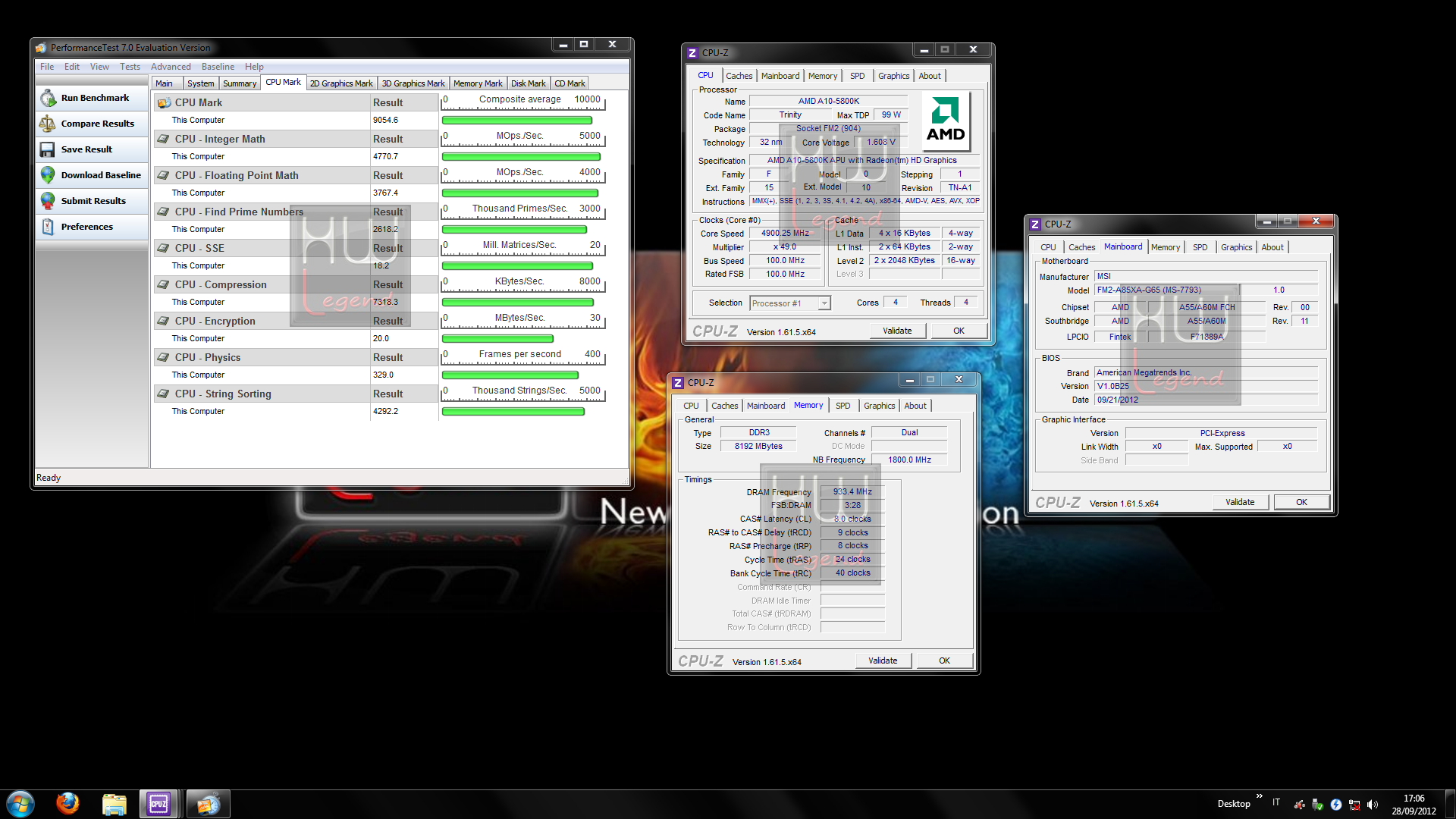The image size is (1456, 819).
Task: Click the Physics Frames per second bar
Action: coord(510,375)
